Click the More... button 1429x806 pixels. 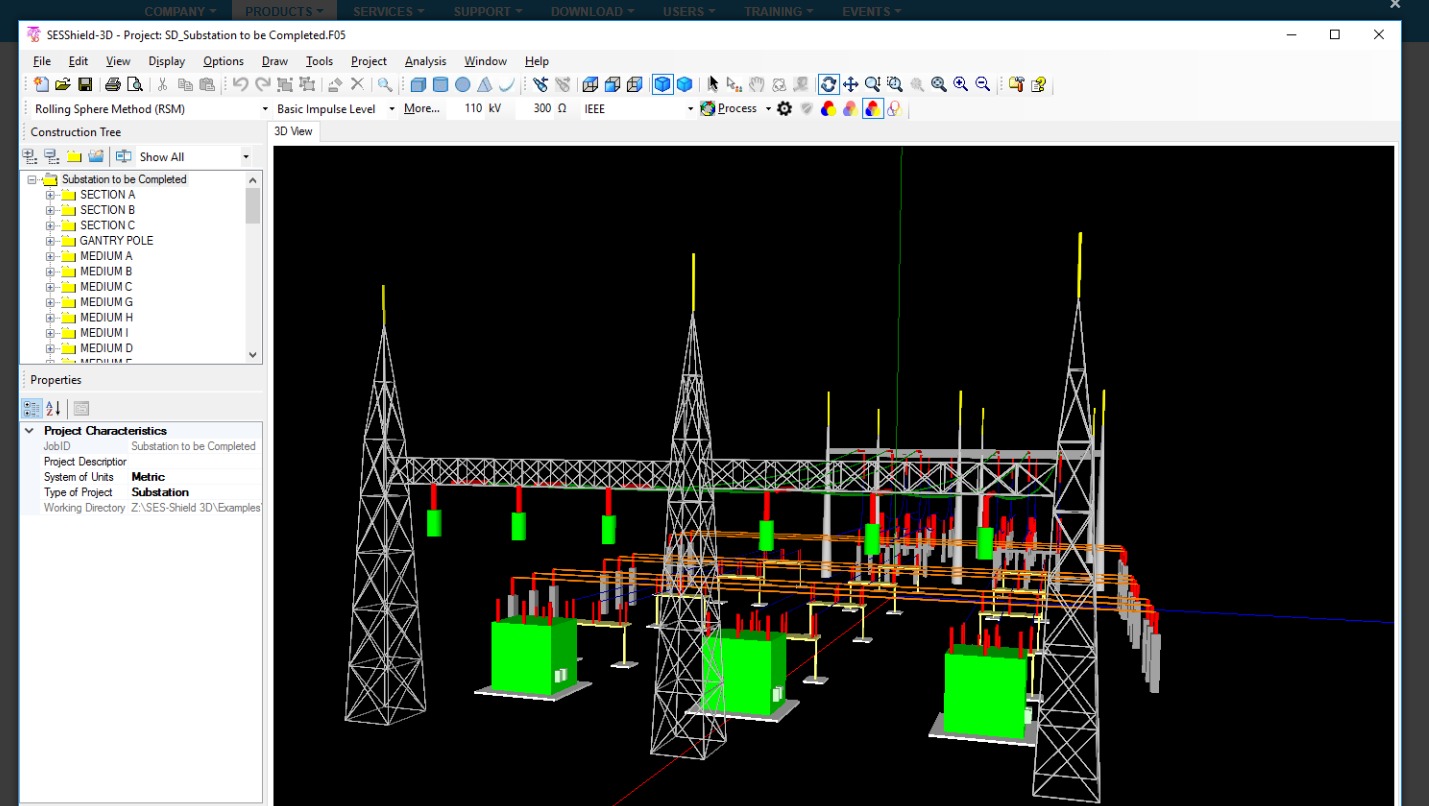click(421, 109)
